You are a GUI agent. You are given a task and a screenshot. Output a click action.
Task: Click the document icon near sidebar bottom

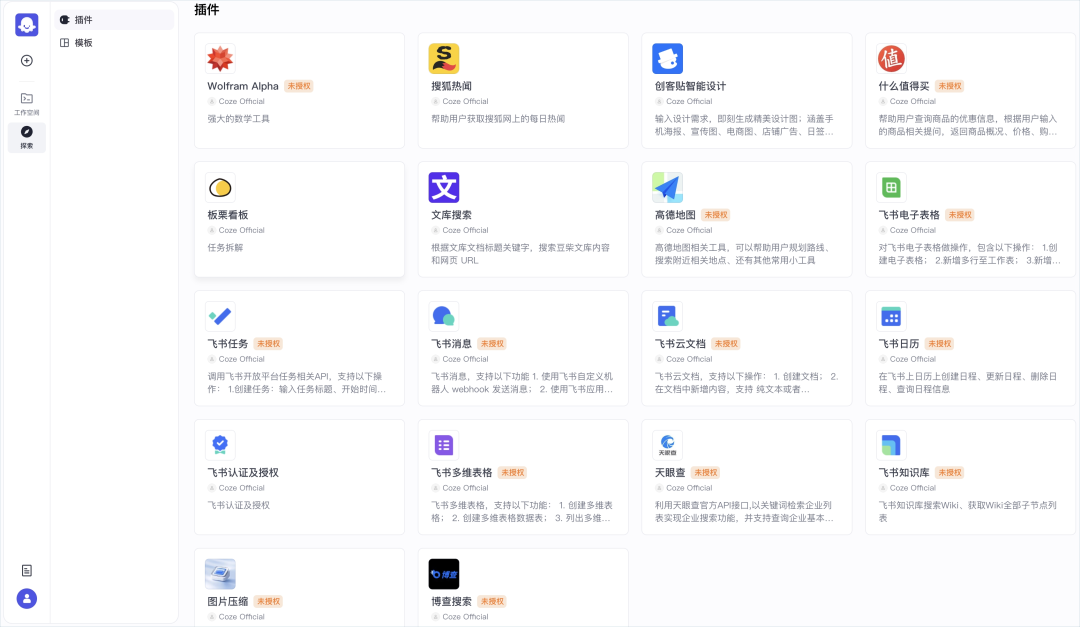[26, 569]
